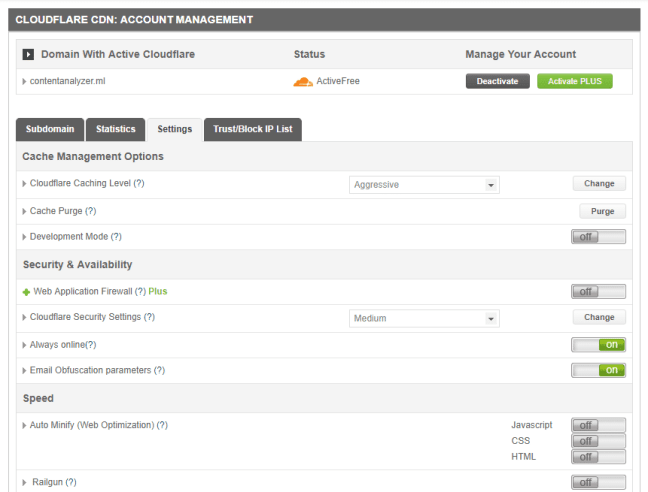Toggle Development Mode switch on
Viewport: 648px width, 492px height.
598,237
